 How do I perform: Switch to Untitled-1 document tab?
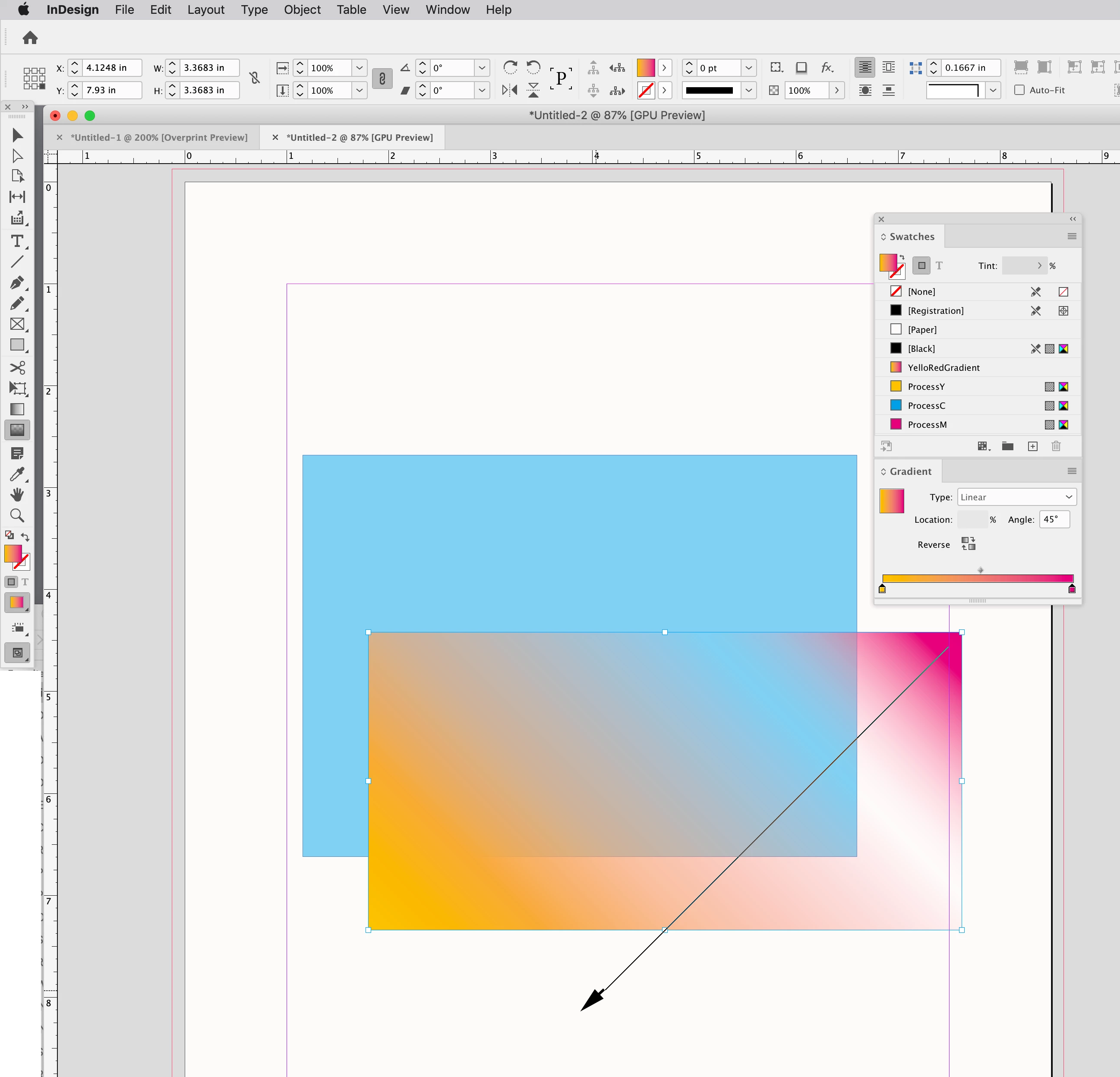click(x=159, y=137)
